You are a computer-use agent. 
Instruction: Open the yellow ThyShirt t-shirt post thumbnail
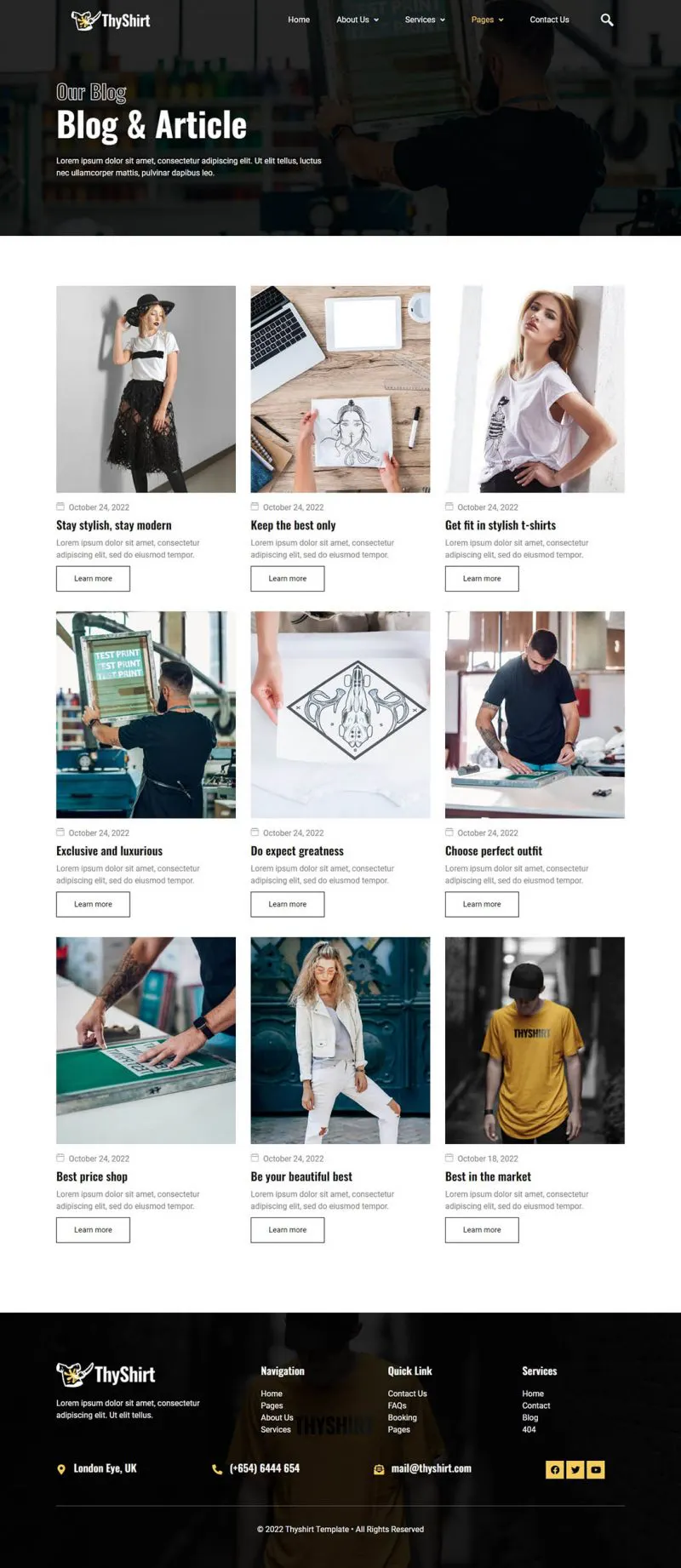[535, 1040]
